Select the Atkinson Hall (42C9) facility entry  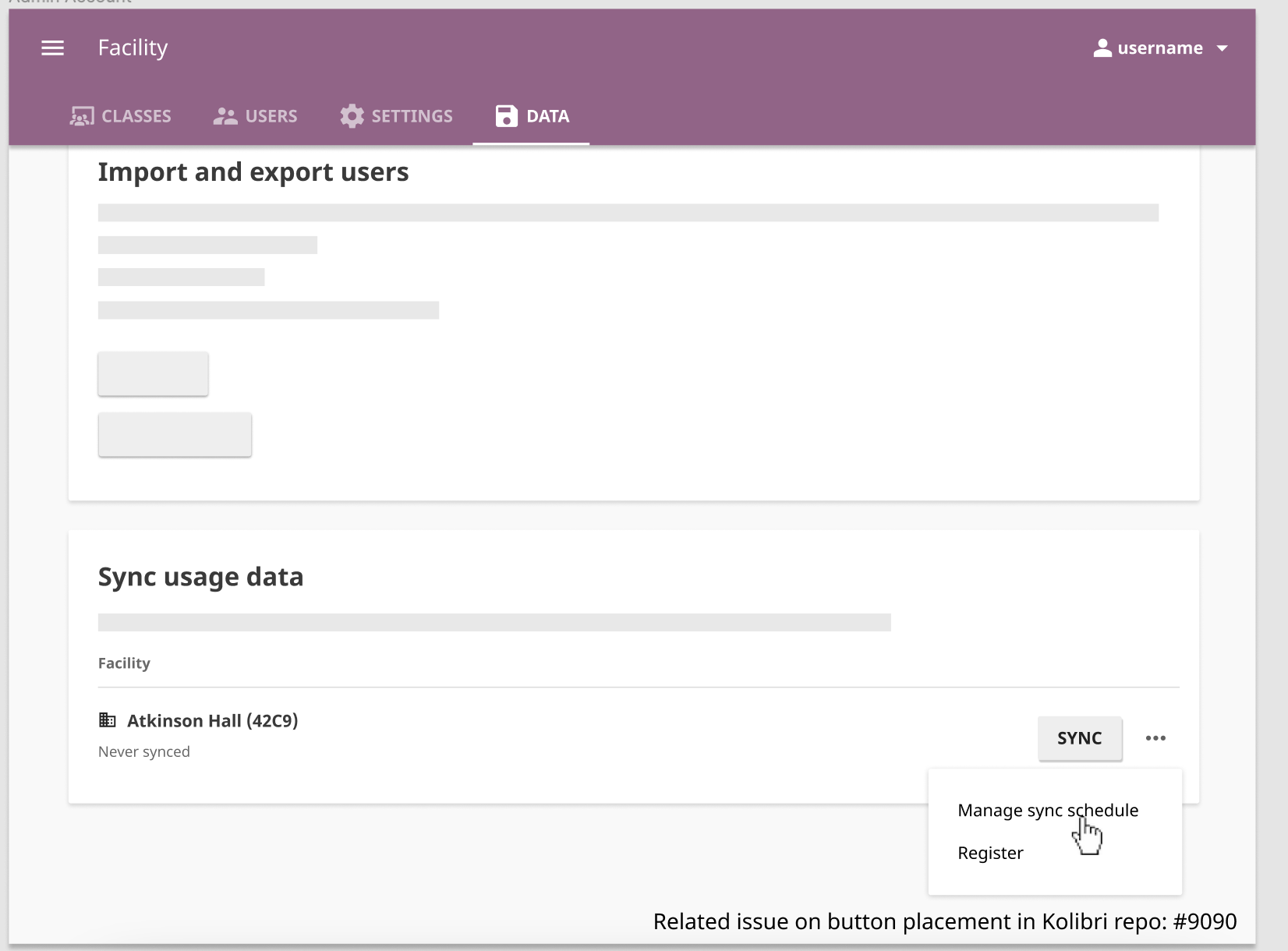(x=214, y=719)
